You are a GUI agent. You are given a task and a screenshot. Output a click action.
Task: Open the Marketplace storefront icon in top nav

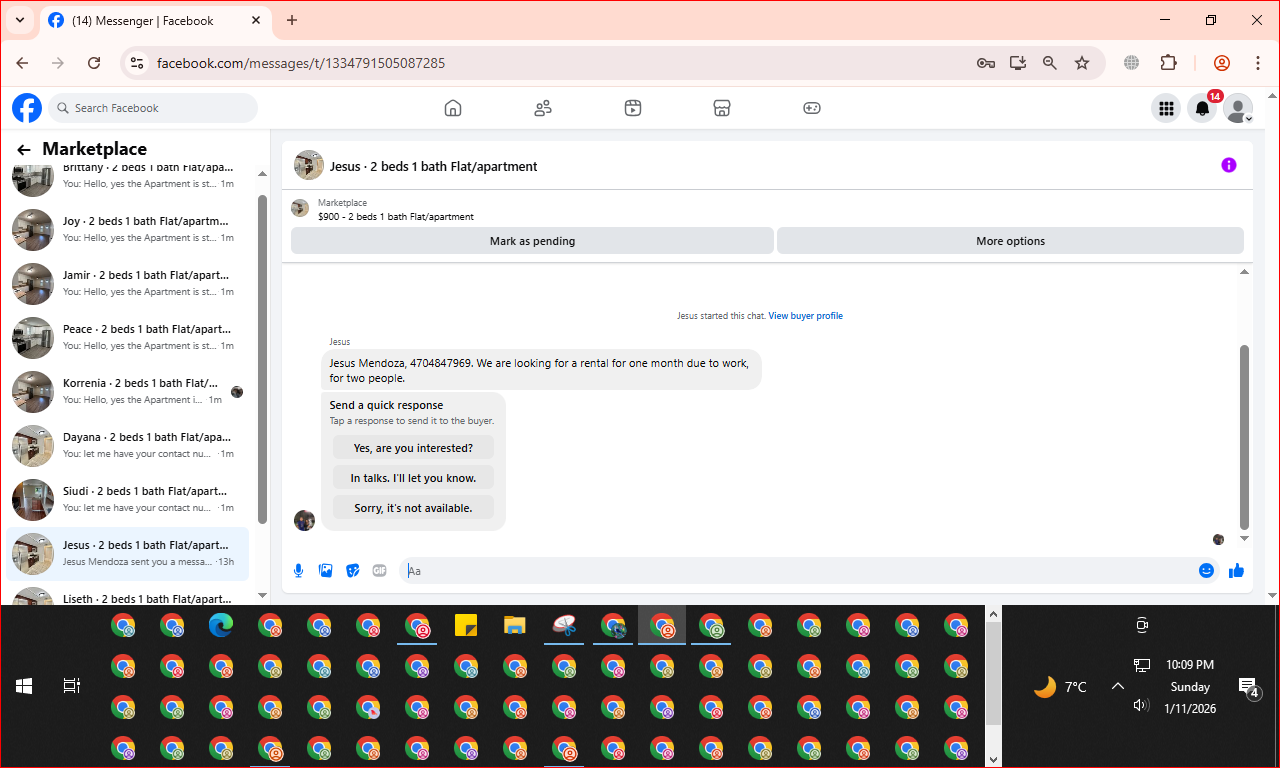coord(722,108)
